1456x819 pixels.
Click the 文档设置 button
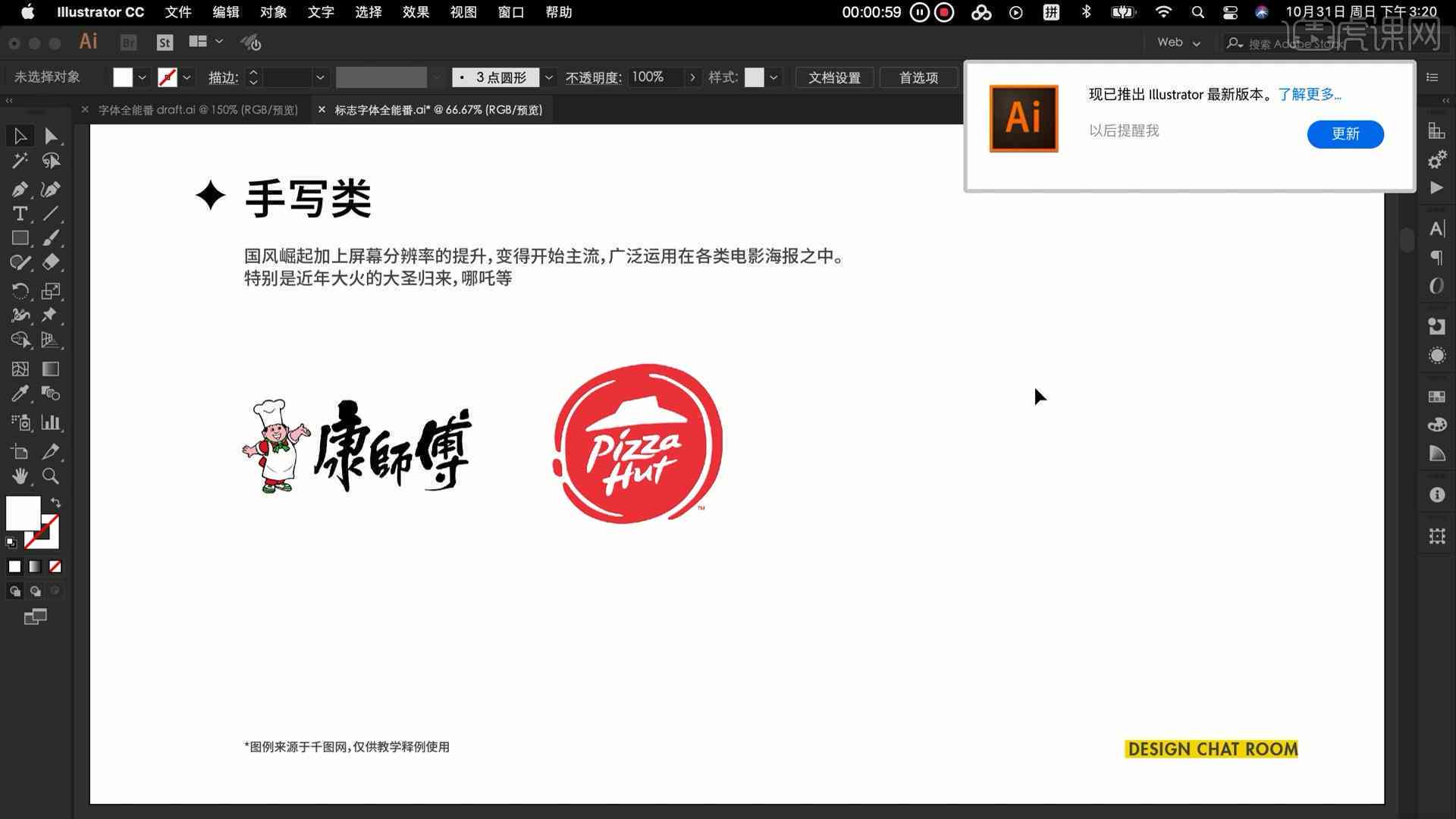pos(836,77)
